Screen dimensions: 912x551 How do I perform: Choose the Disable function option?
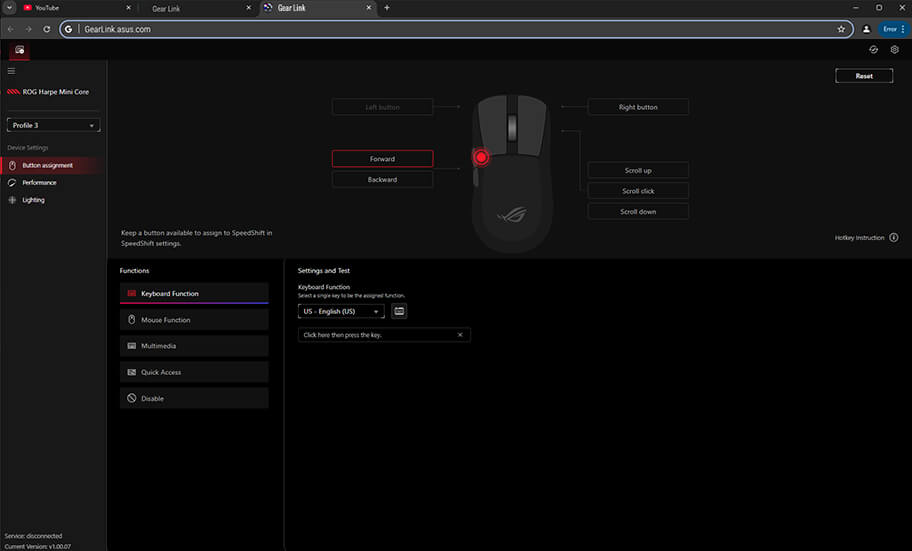point(194,398)
